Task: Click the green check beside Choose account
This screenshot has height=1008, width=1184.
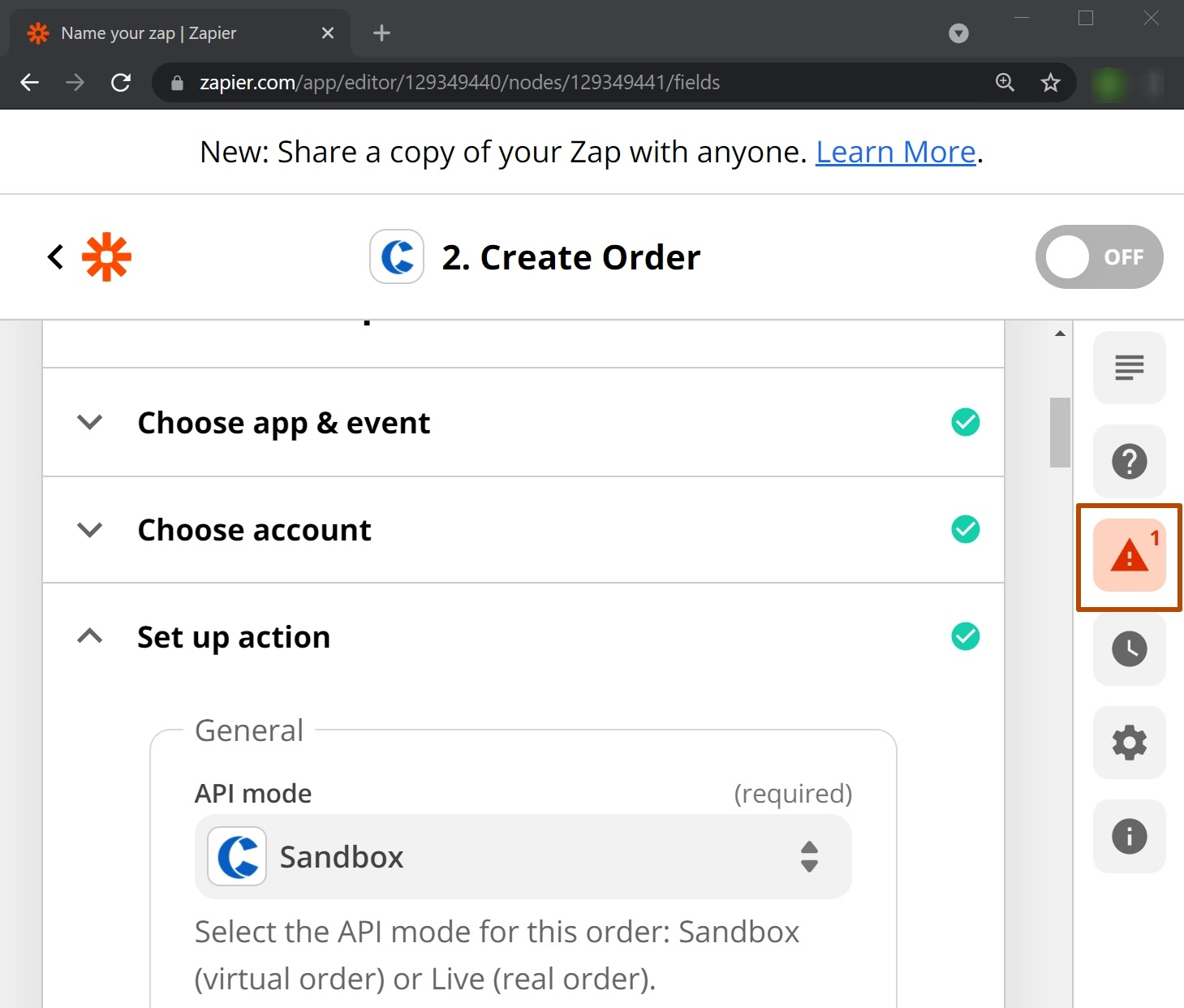Action: click(965, 529)
